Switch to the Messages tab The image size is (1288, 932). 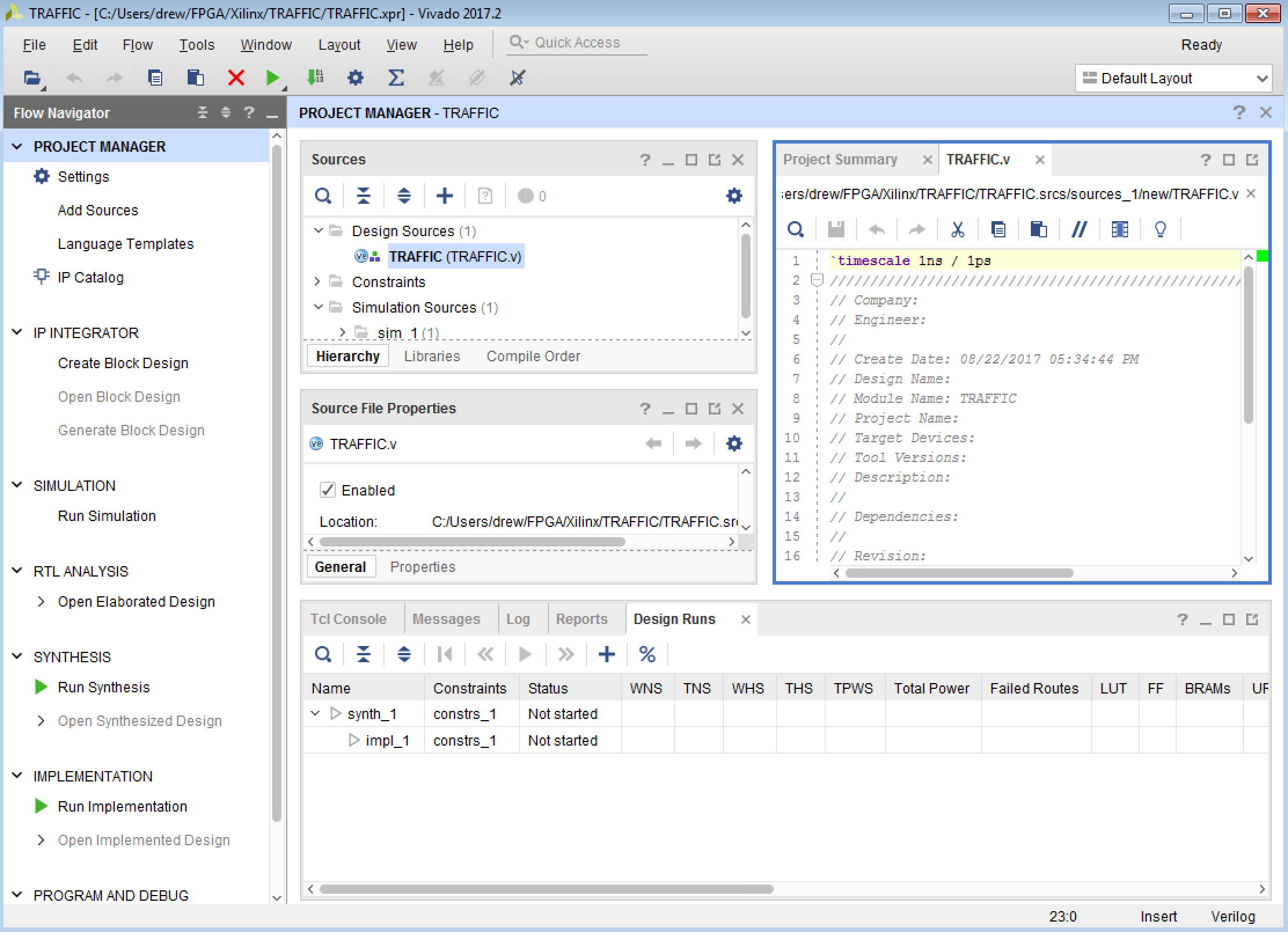pyautogui.click(x=446, y=619)
